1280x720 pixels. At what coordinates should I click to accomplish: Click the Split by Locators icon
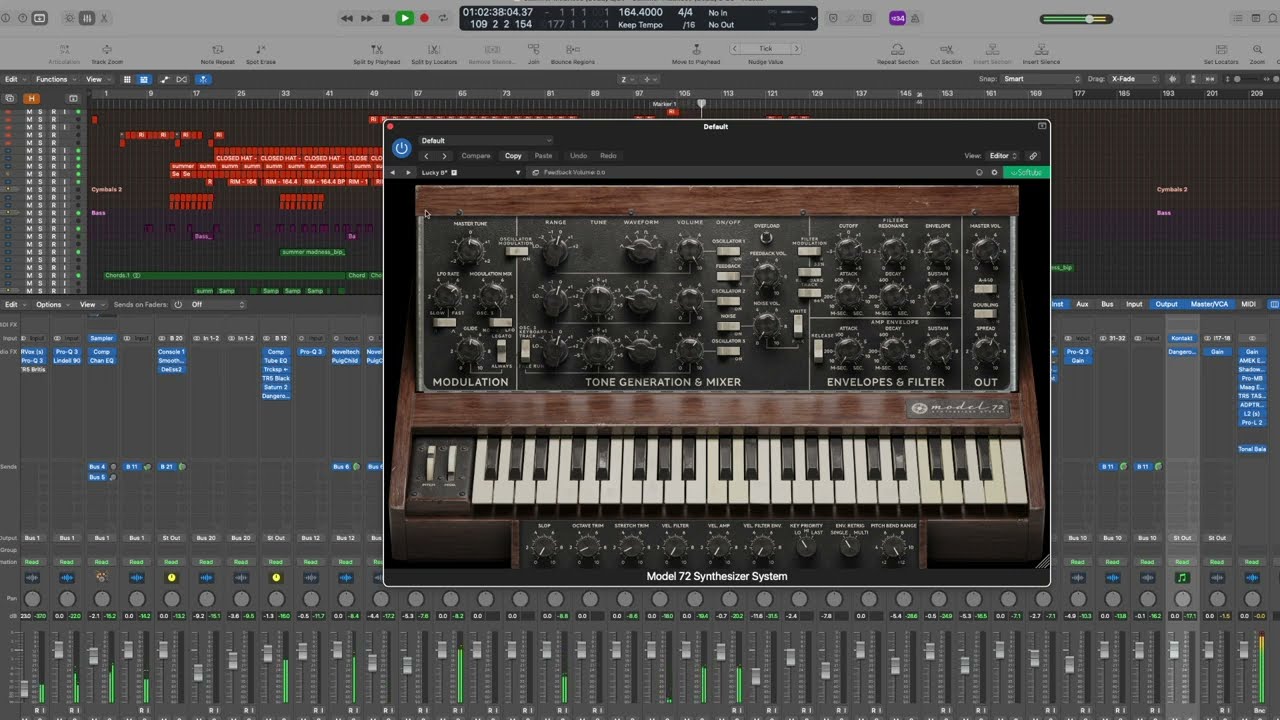[x=434, y=48]
